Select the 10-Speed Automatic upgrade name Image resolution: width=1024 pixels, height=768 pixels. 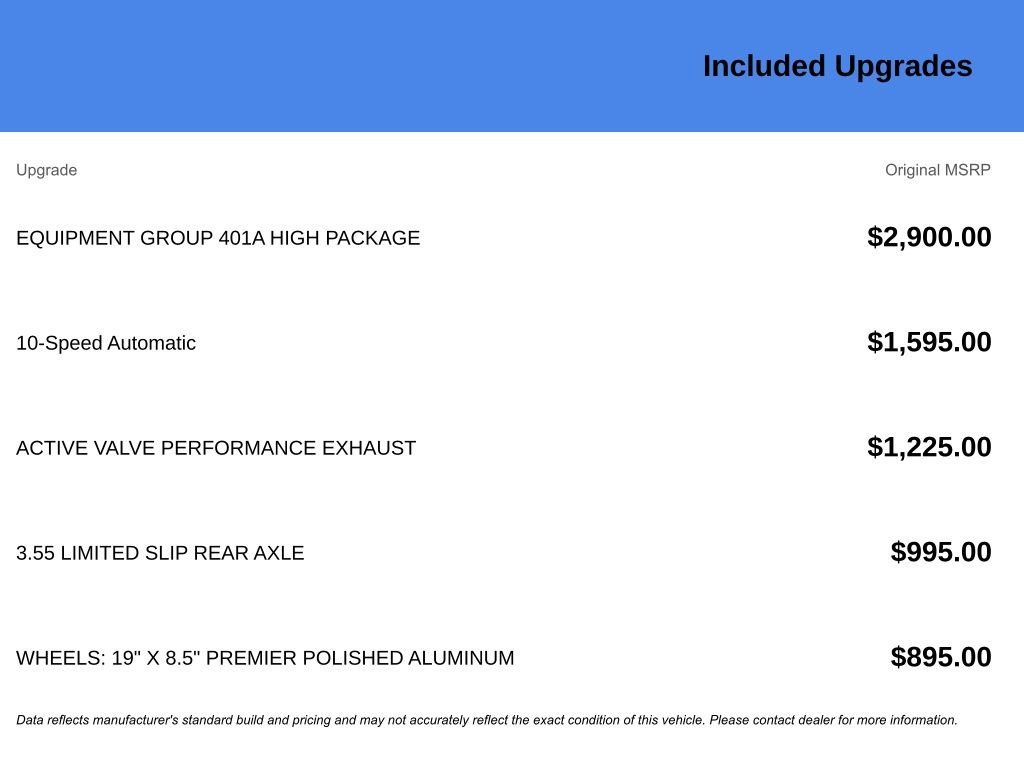pos(106,343)
